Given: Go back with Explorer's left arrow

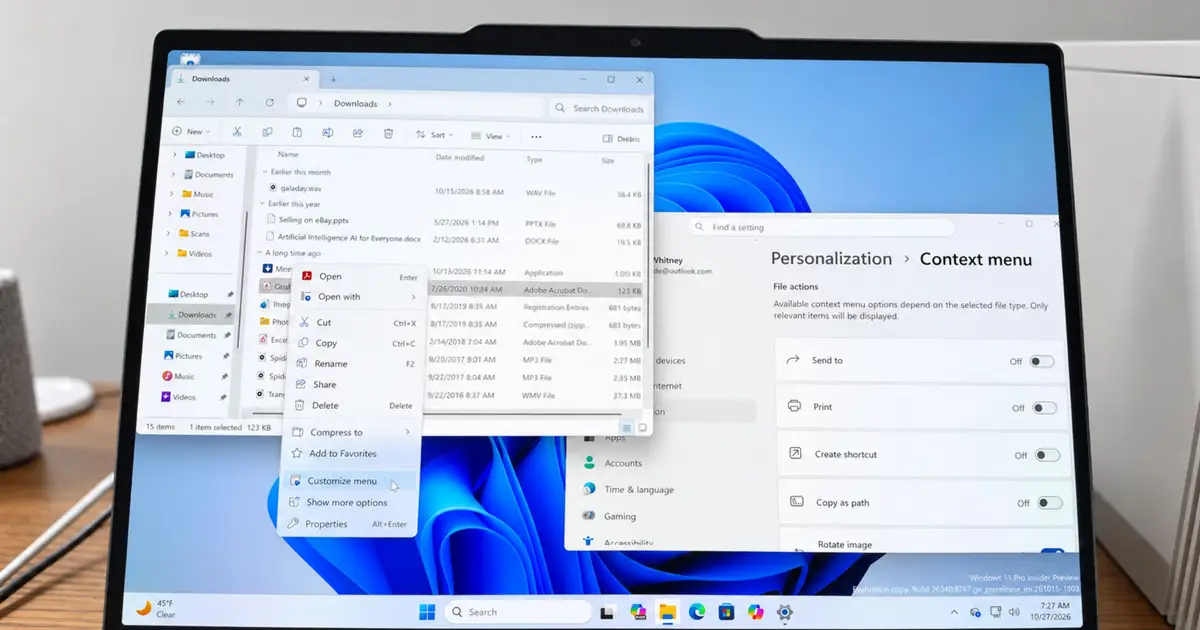Looking at the screenshot, I should [x=180, y=102].
